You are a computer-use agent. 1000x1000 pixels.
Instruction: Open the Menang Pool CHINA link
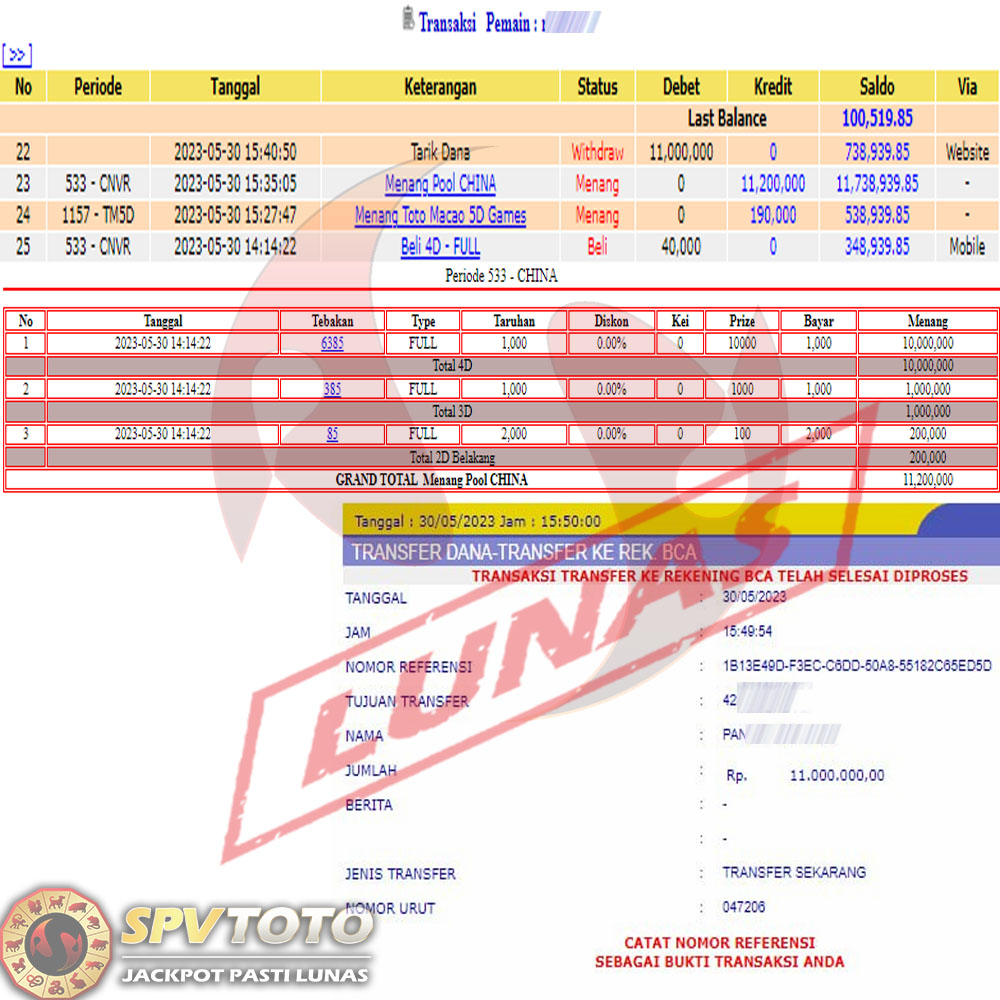pyautogui.click(x=440, y=184)
